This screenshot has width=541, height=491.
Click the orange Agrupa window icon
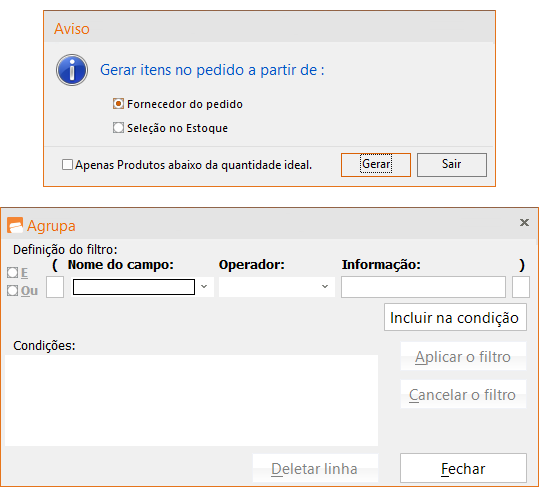point(15,226)
